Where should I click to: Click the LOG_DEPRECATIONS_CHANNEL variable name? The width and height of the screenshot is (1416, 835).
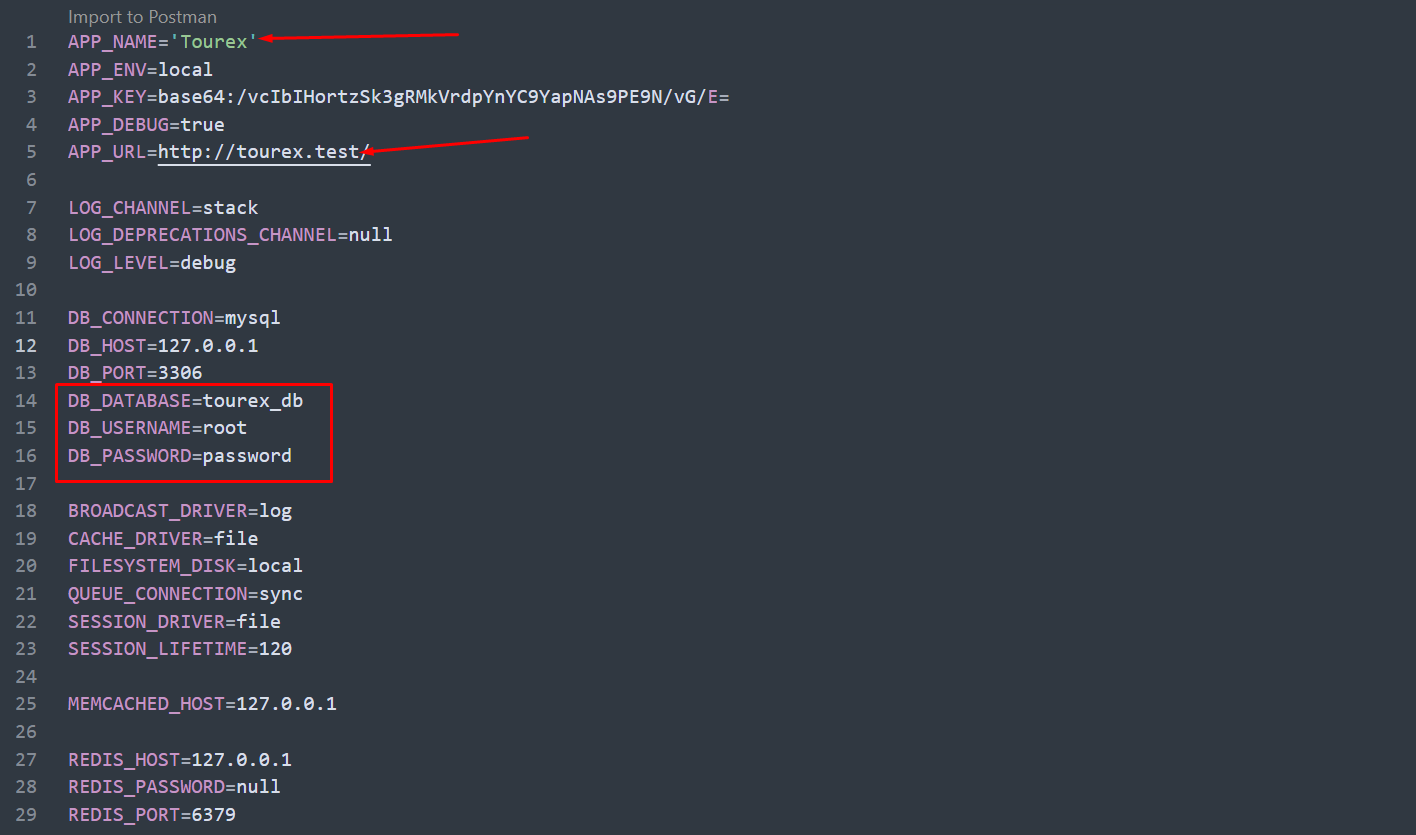click(x=202, y=235)
